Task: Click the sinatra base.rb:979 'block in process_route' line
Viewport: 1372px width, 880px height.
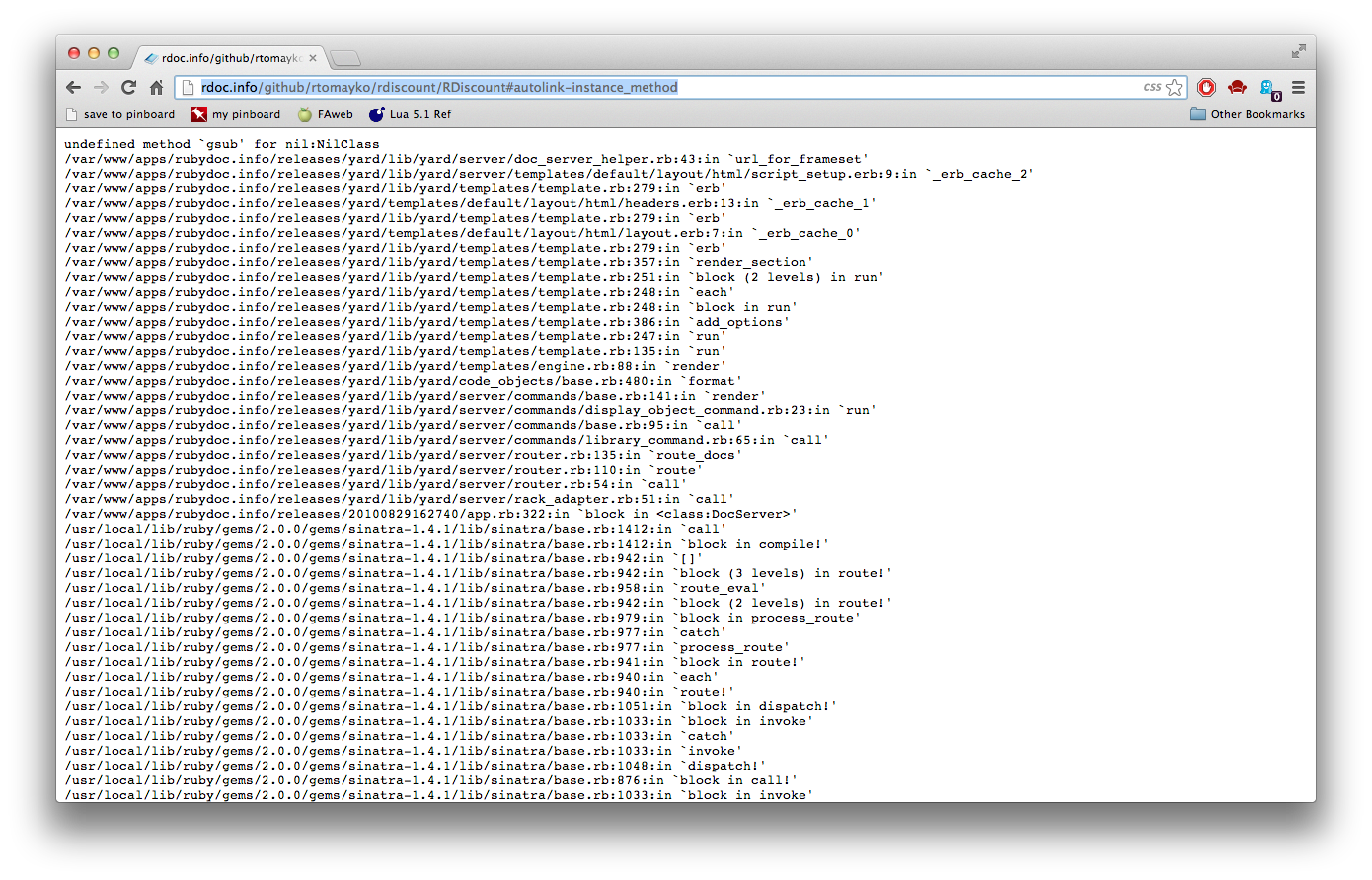Action: point(463,618)
